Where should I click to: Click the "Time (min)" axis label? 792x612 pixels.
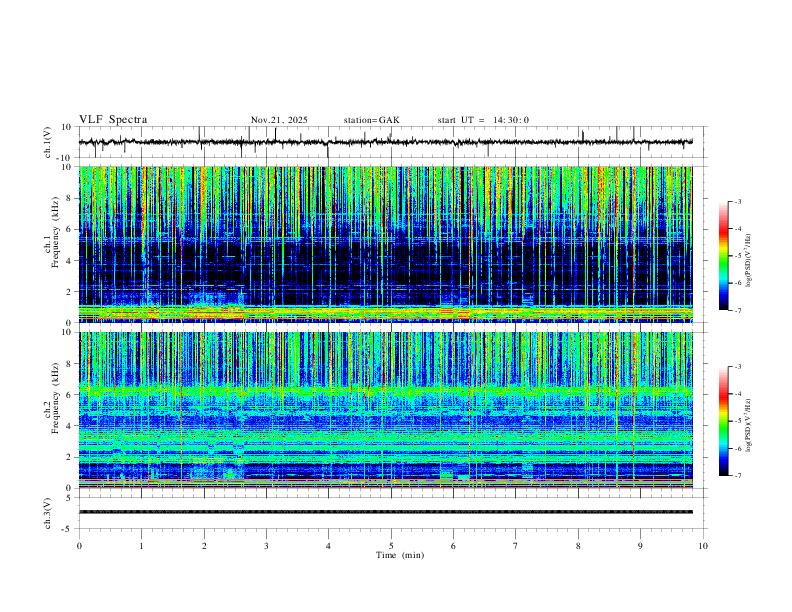click(x=400, y=555)
